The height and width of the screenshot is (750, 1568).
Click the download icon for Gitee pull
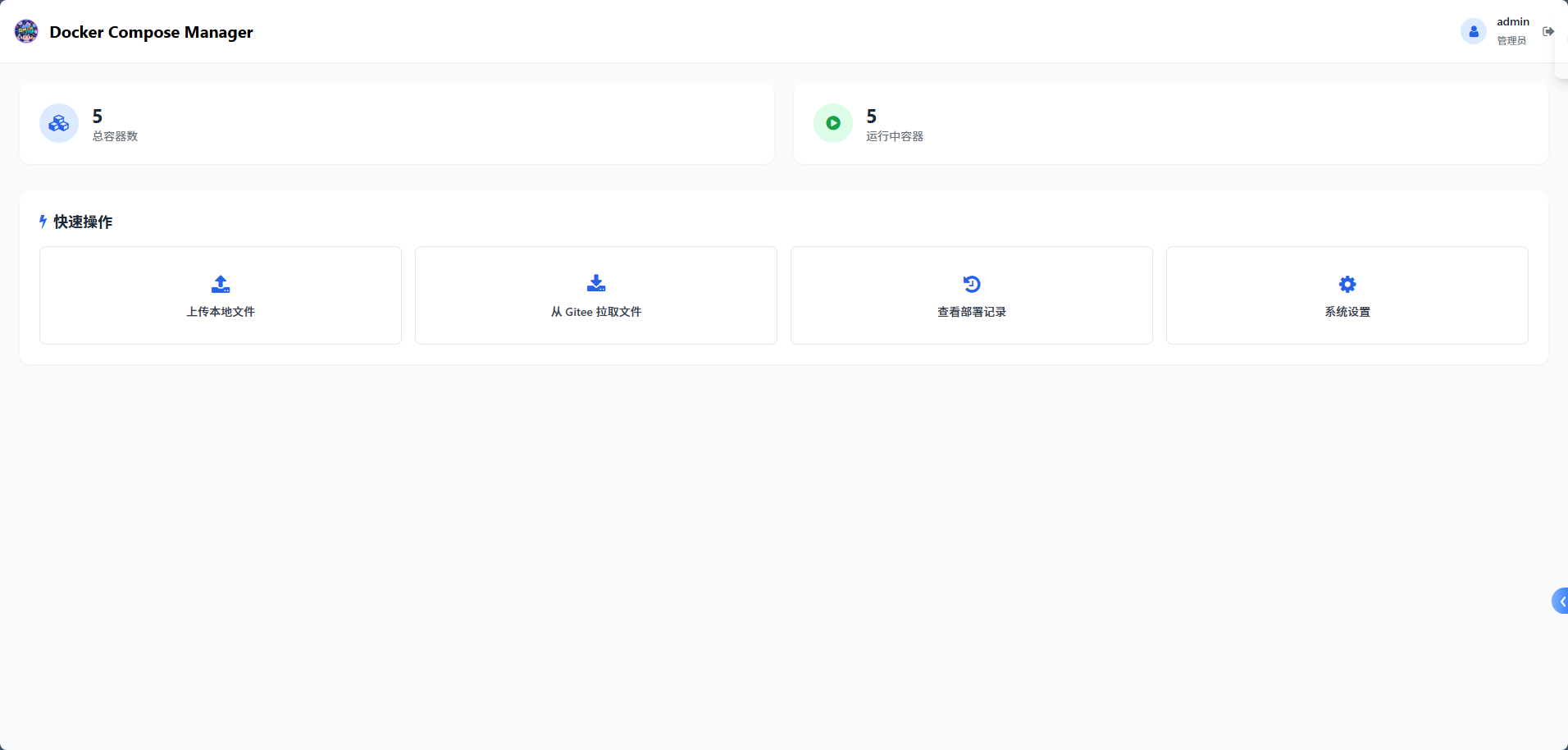point(596,284)
